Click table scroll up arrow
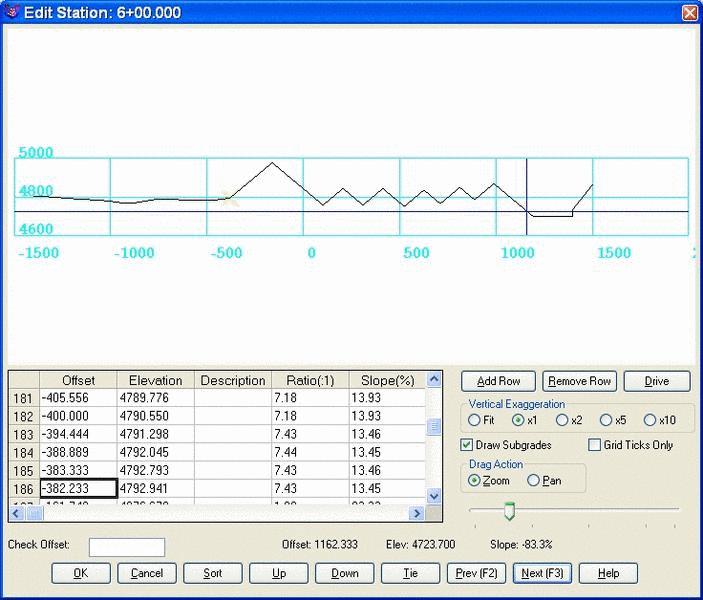 [x=434, y=379]
